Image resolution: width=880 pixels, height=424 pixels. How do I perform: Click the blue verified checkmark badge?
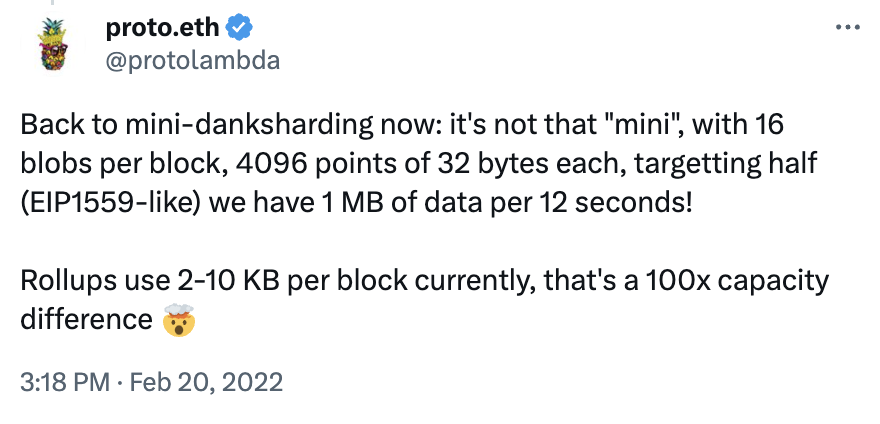click(x=239, y=28)
